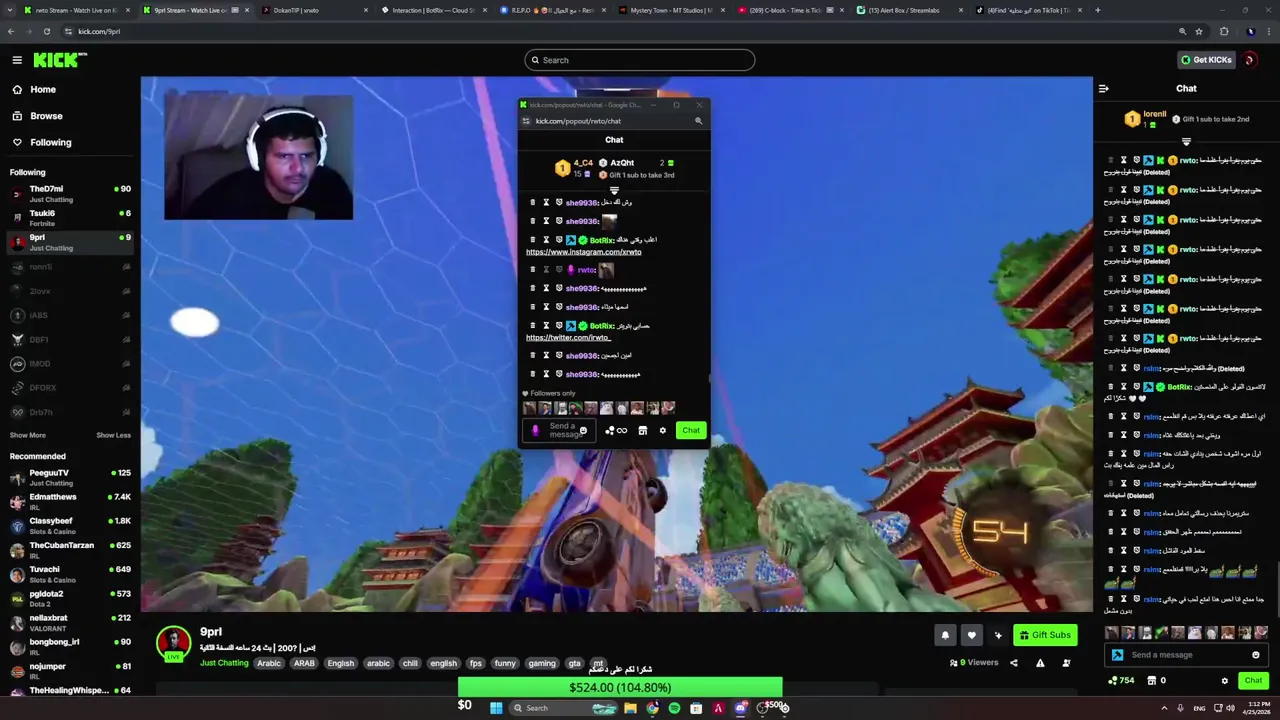Open PeeguuTV recommended channel
Image resolution: width=1280 pixels, height=720 pixels.
click(x=69, y=477)
